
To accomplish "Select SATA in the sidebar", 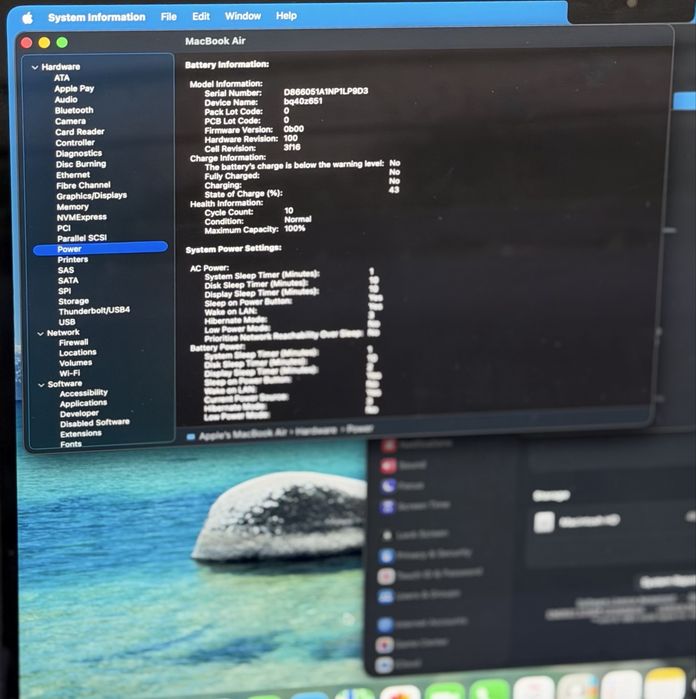I will coord(68,280).
